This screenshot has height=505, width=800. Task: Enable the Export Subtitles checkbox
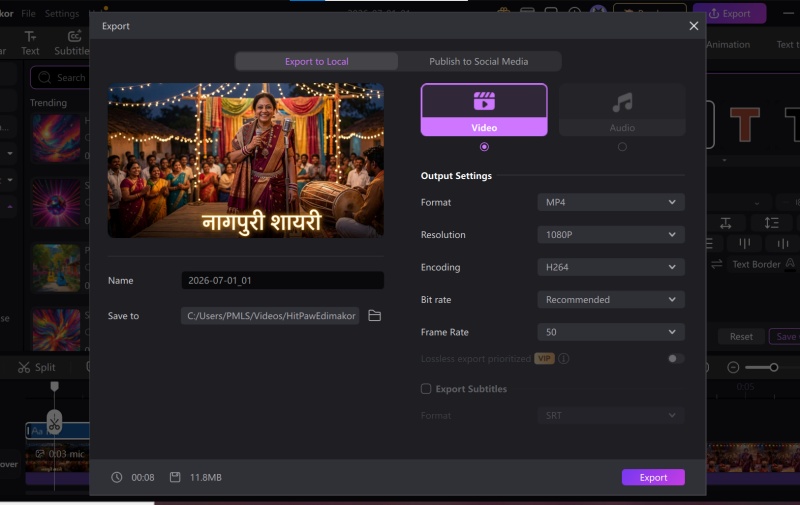pyautogui.click(x=426, y=389)
